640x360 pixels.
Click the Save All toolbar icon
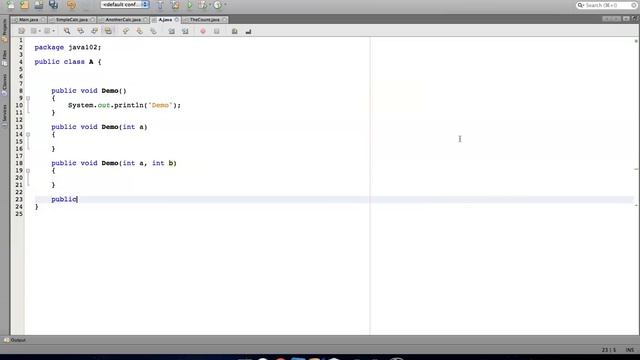tap(53, 5)
